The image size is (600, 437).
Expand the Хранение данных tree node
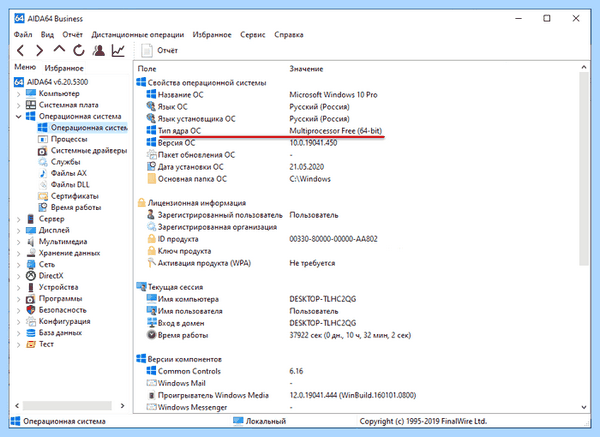(18, 253)
